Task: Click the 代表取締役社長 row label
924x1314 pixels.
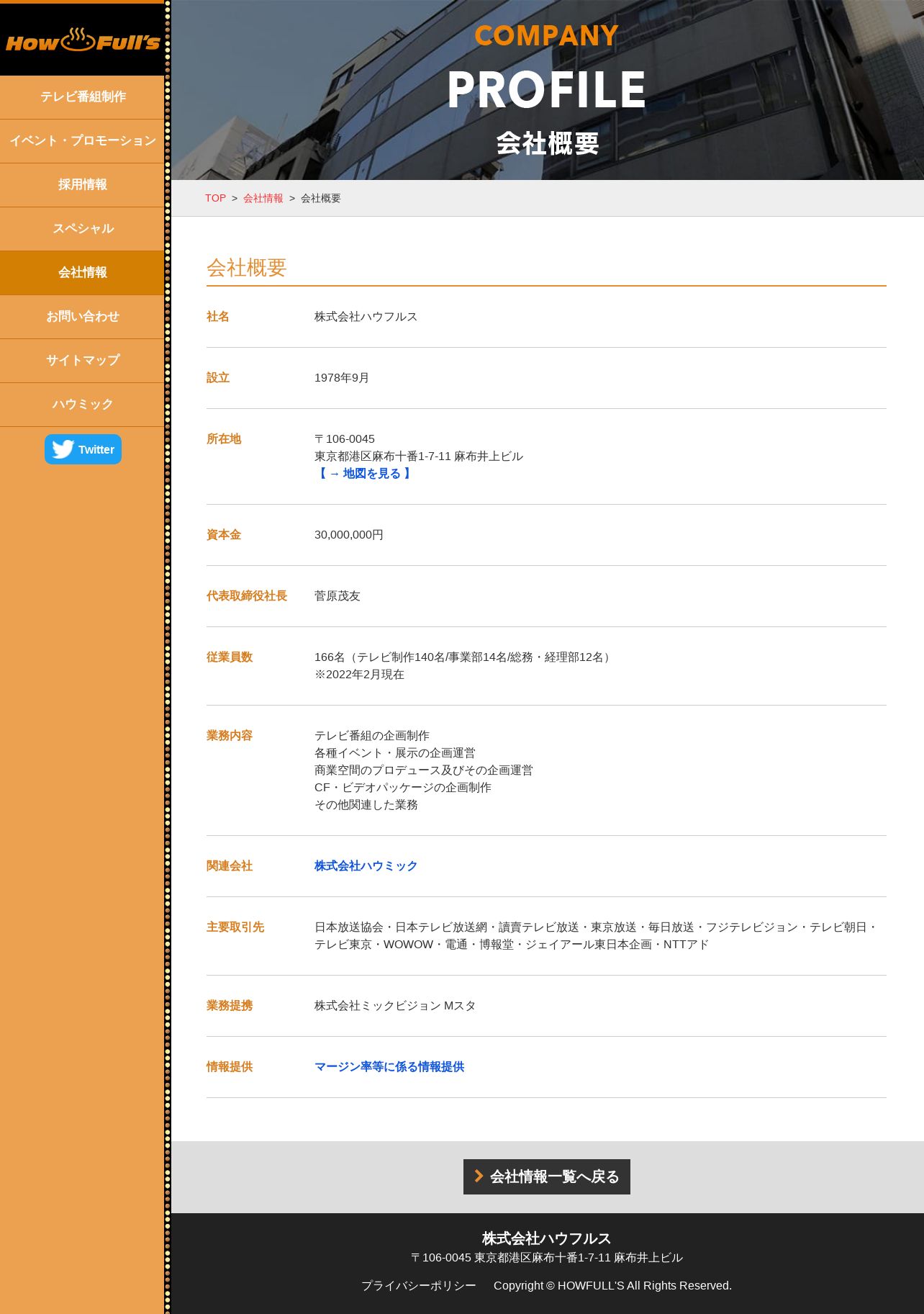Action: [247, 596]
